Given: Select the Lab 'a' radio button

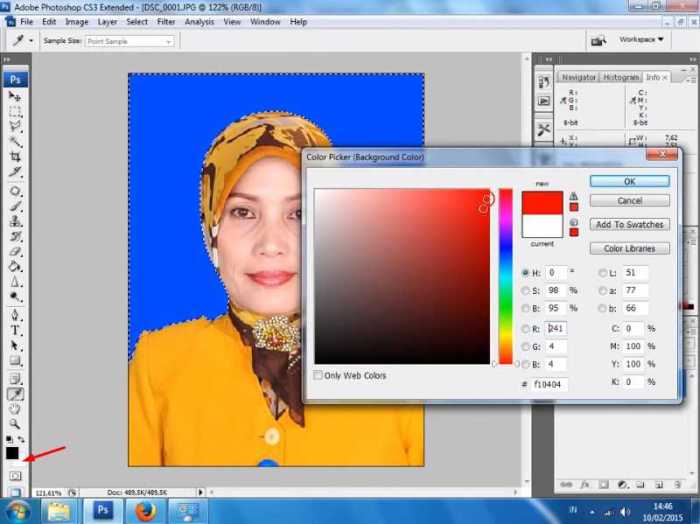Looking at the screenshot, I should tap(603, 291).
